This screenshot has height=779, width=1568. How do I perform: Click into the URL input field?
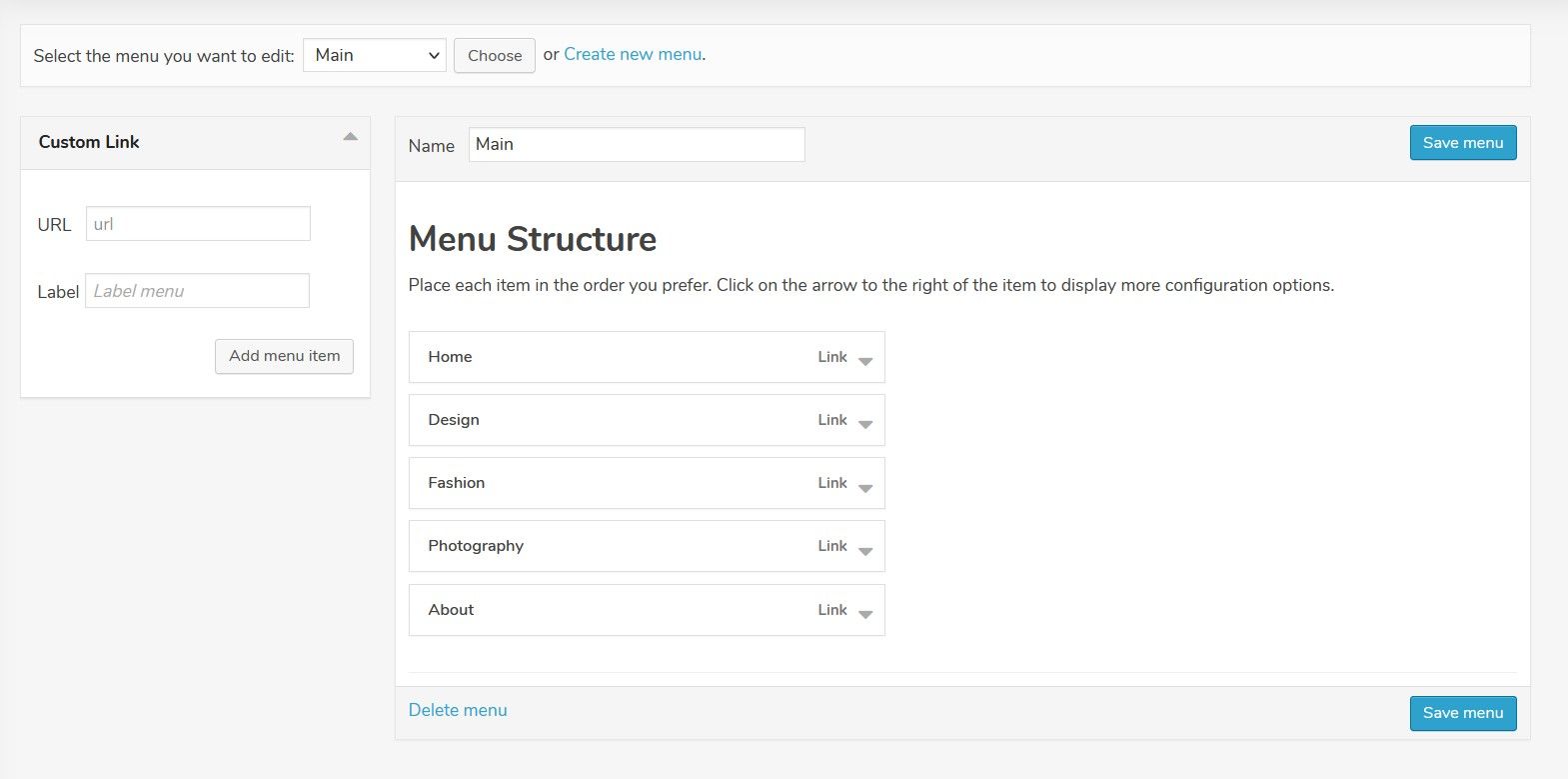(198, 224)
